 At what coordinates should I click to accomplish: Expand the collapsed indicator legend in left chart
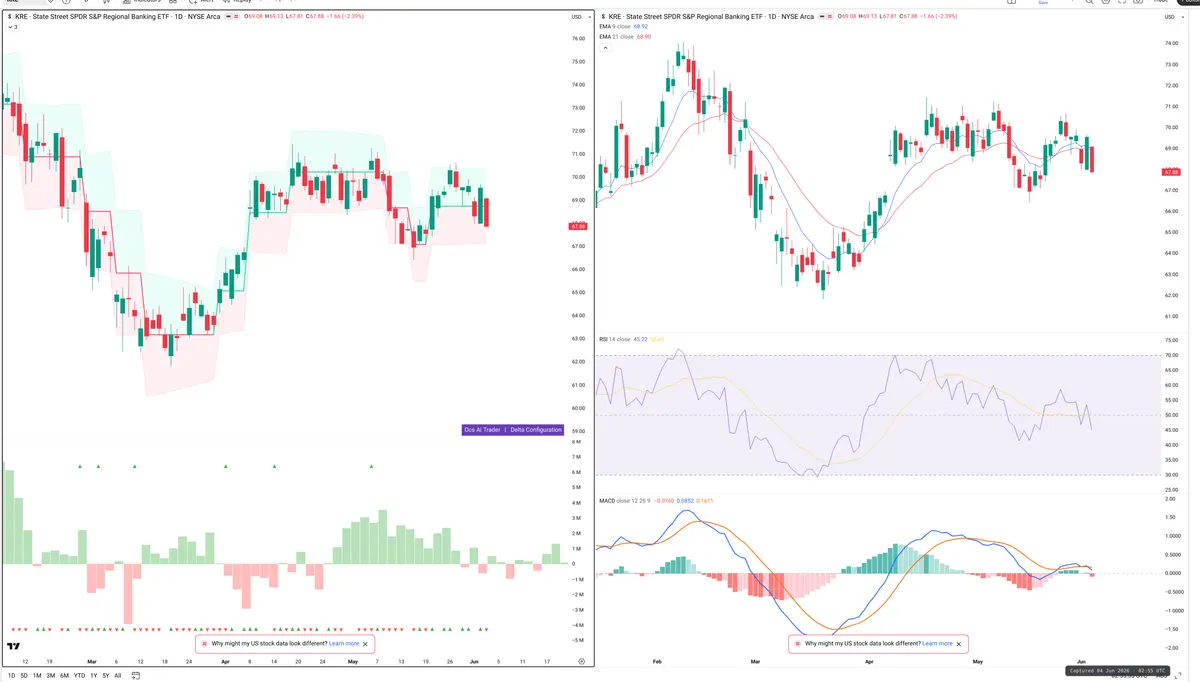[x=11, y=27]
